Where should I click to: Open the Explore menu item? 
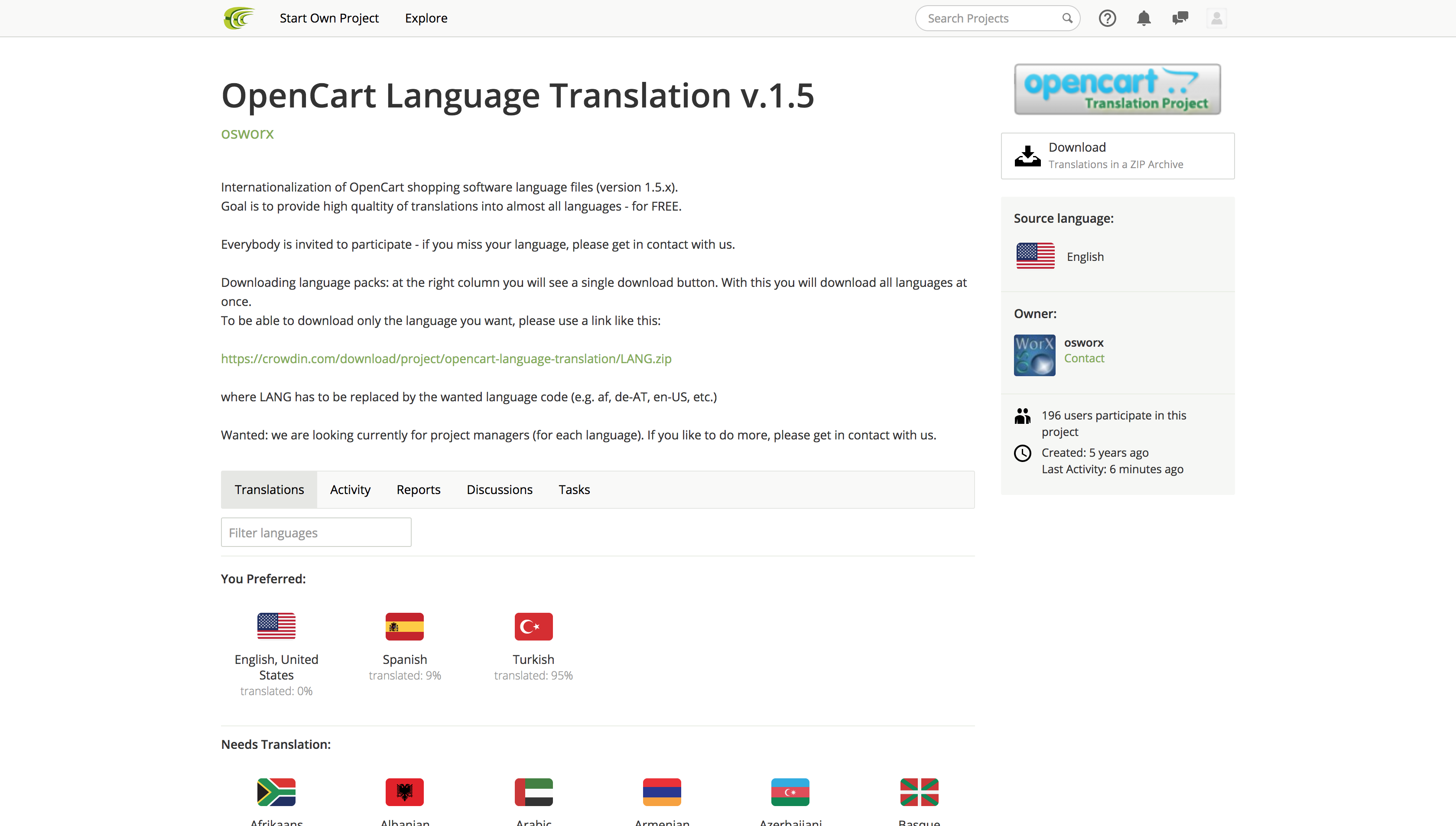(x=426, y=18)
